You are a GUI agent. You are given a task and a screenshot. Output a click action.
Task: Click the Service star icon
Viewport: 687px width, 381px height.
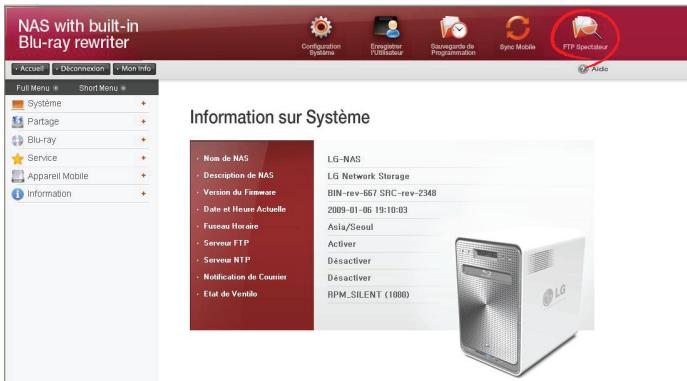18,158
